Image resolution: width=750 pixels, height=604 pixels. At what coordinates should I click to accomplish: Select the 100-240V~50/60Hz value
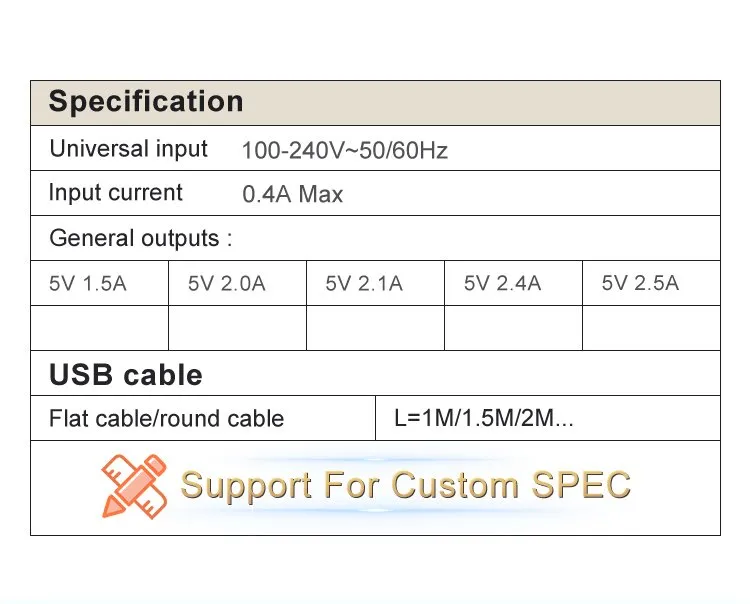[344, 151]
